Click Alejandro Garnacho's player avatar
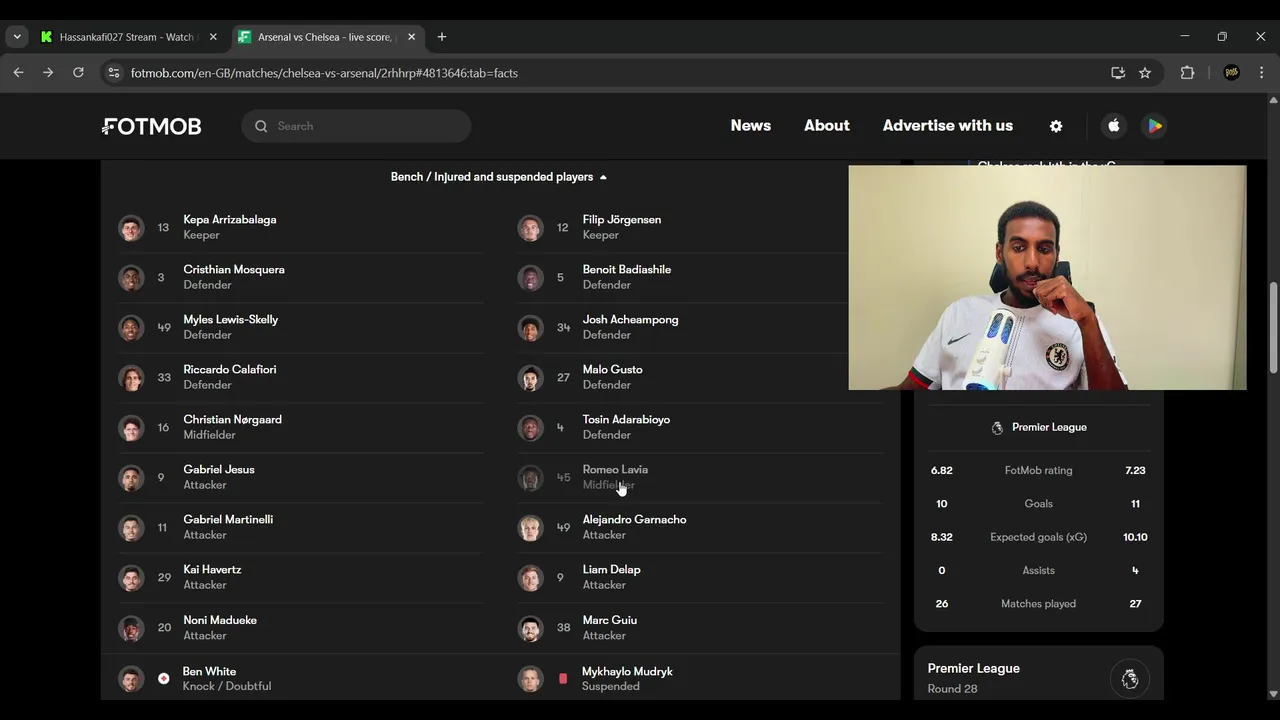 (530, 528)
